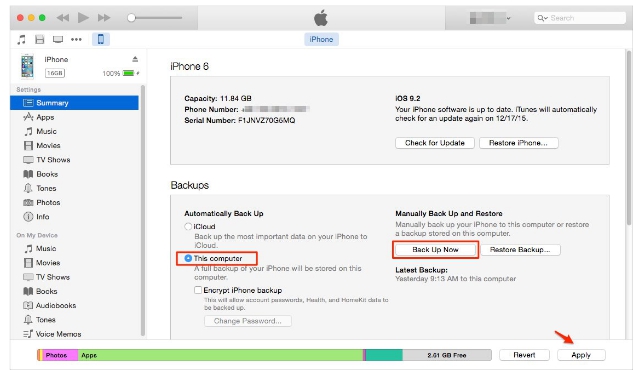
Task: Click the volume slider knob
Action: 131,18
